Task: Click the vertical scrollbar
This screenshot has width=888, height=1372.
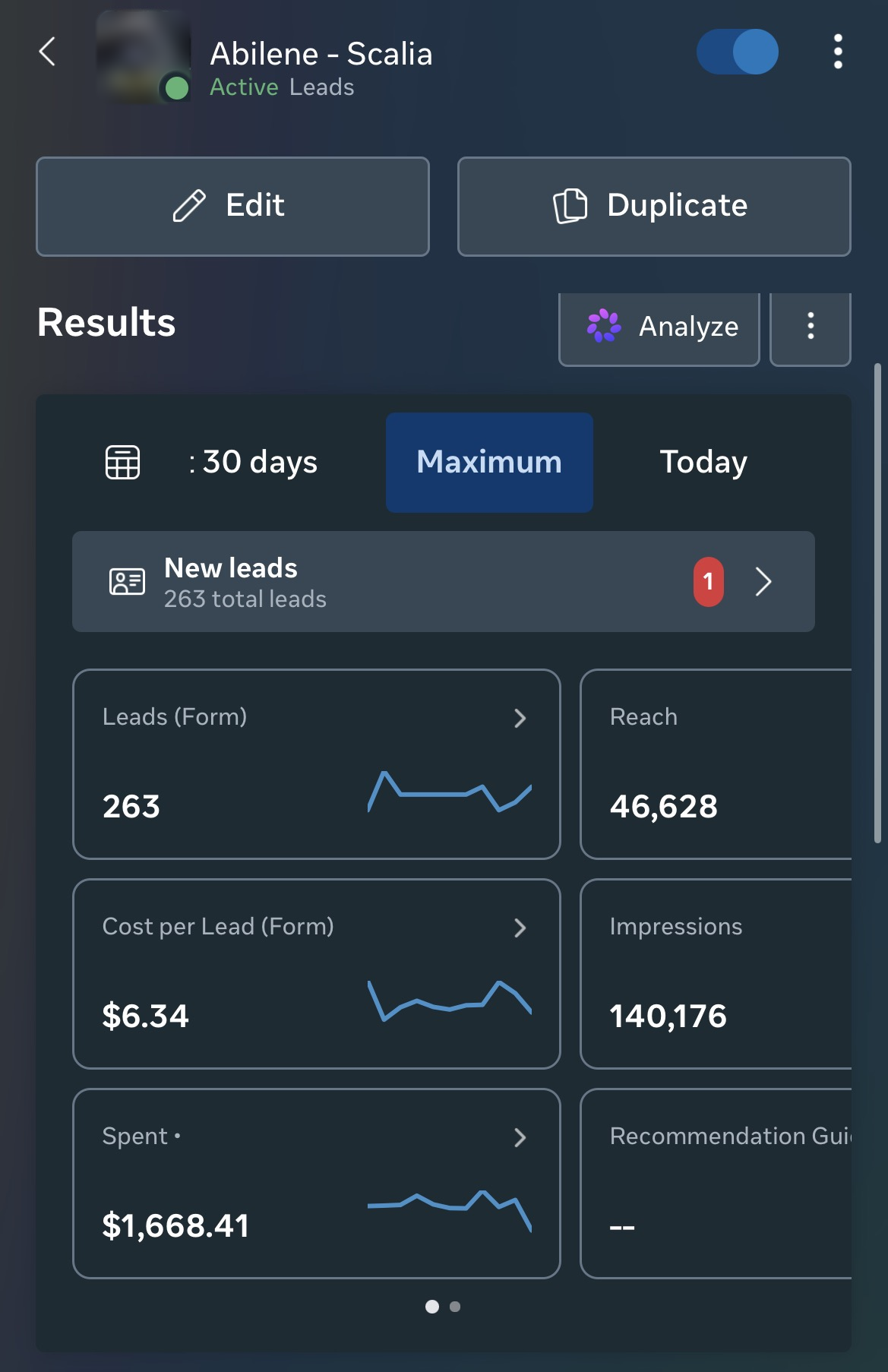Action: coord(878,604)
